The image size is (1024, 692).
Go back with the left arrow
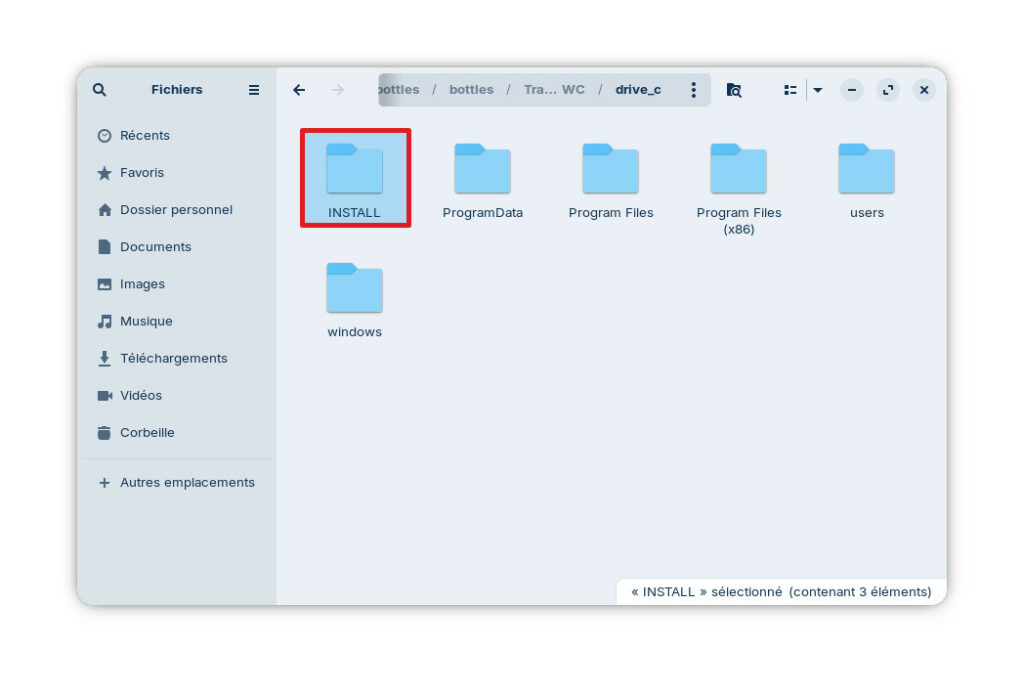click(299, 90)
